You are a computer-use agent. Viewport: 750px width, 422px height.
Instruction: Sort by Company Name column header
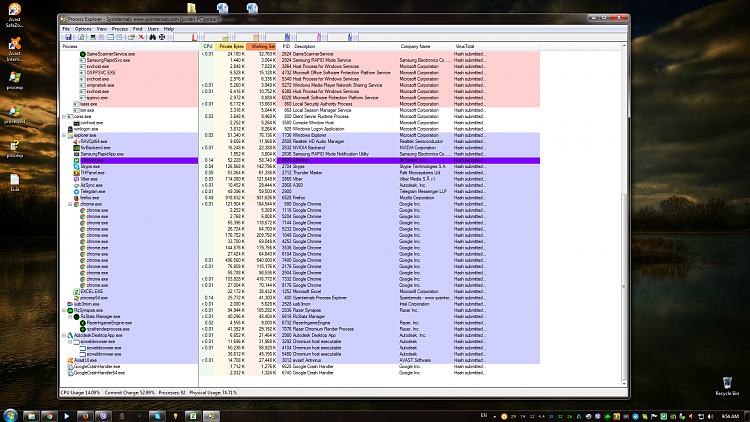click(x=416, y=46)
